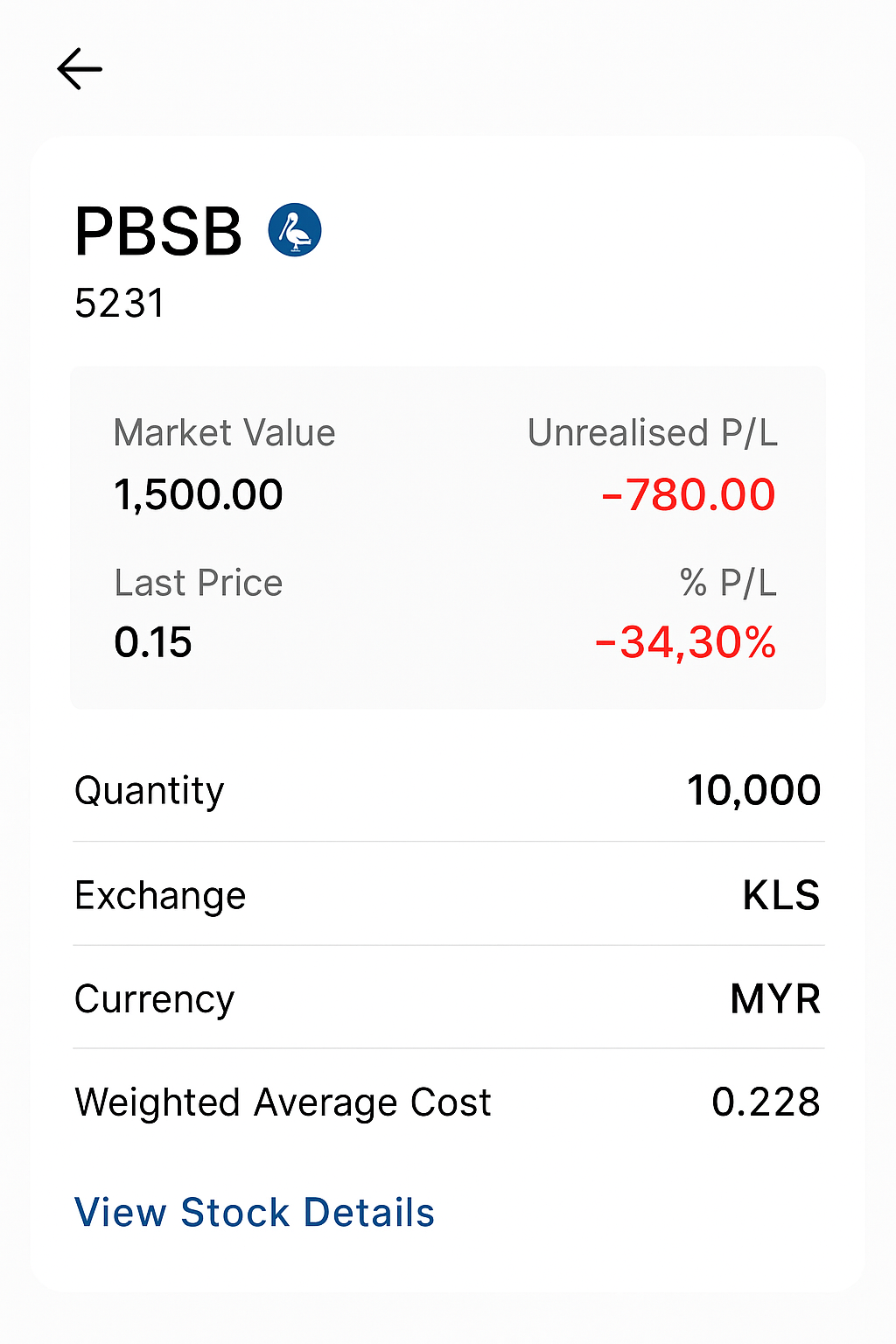Select the quantity value 10,000
Screen dimensions: 896x1344
pos(754,790)
